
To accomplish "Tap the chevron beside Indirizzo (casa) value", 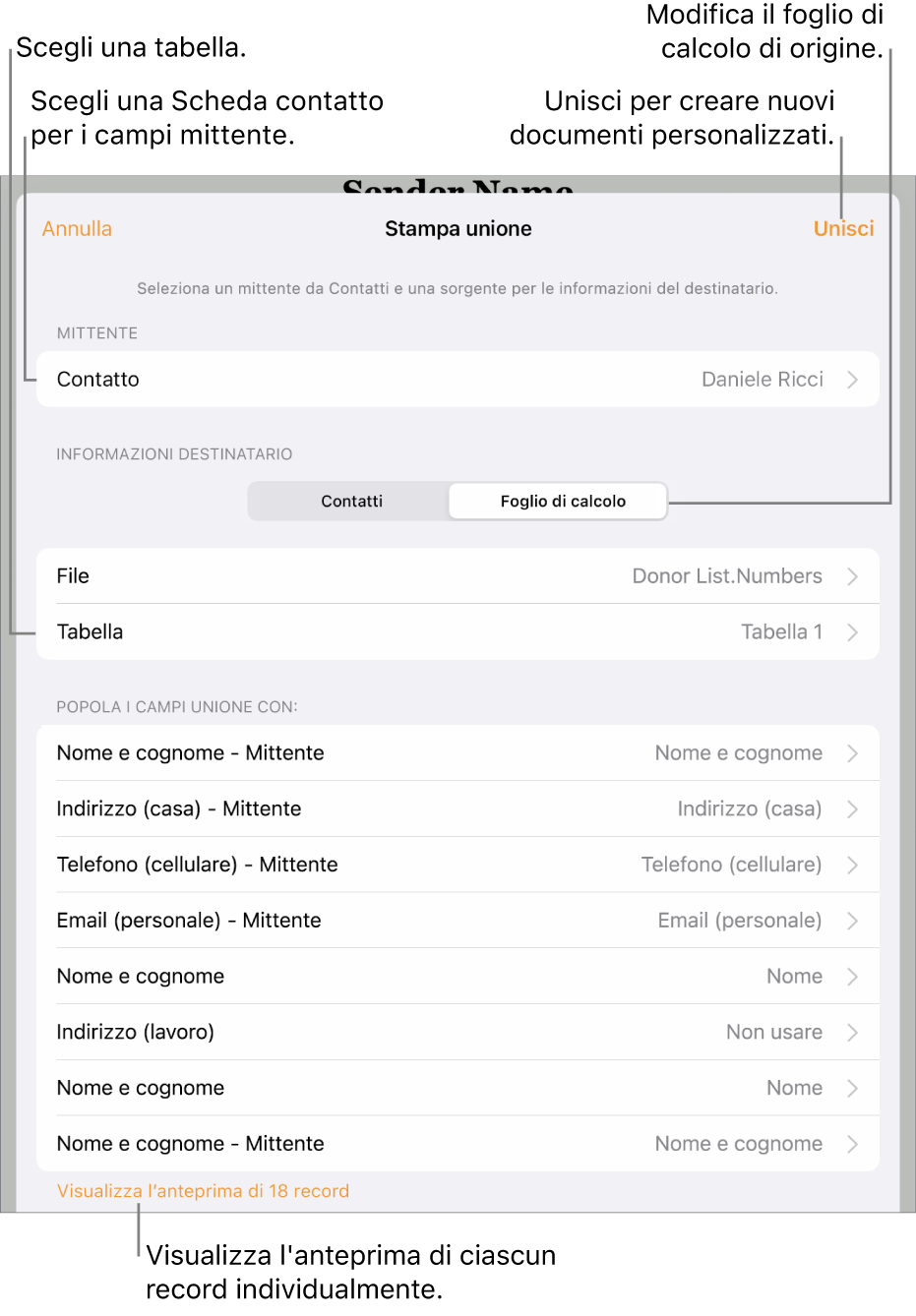I will (852, 809).
